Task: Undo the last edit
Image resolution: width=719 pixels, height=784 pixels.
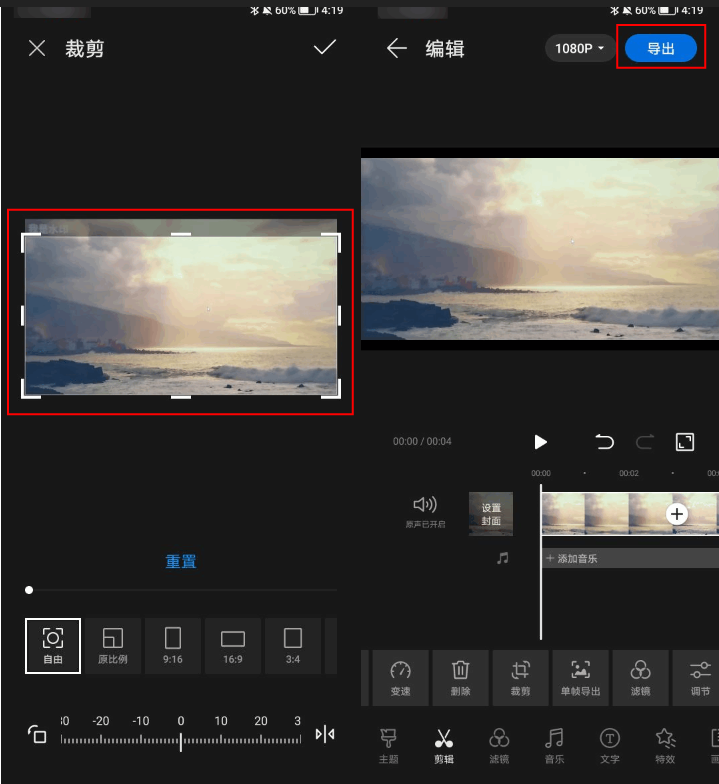Action: pyautogui.click(x=604, y=442)
